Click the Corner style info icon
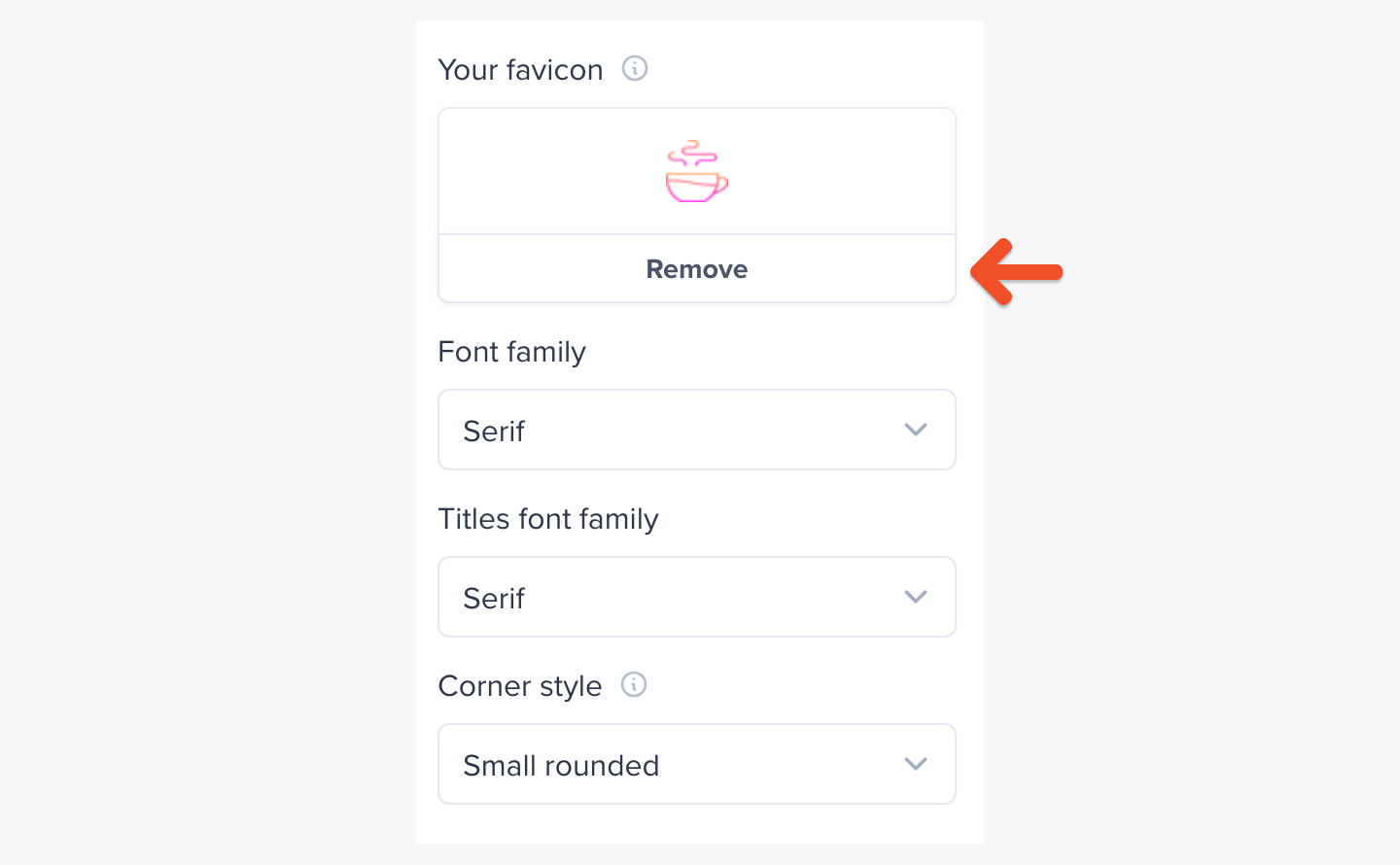The height and width of the screenshot is (865, 1400). tap(634, 685)
